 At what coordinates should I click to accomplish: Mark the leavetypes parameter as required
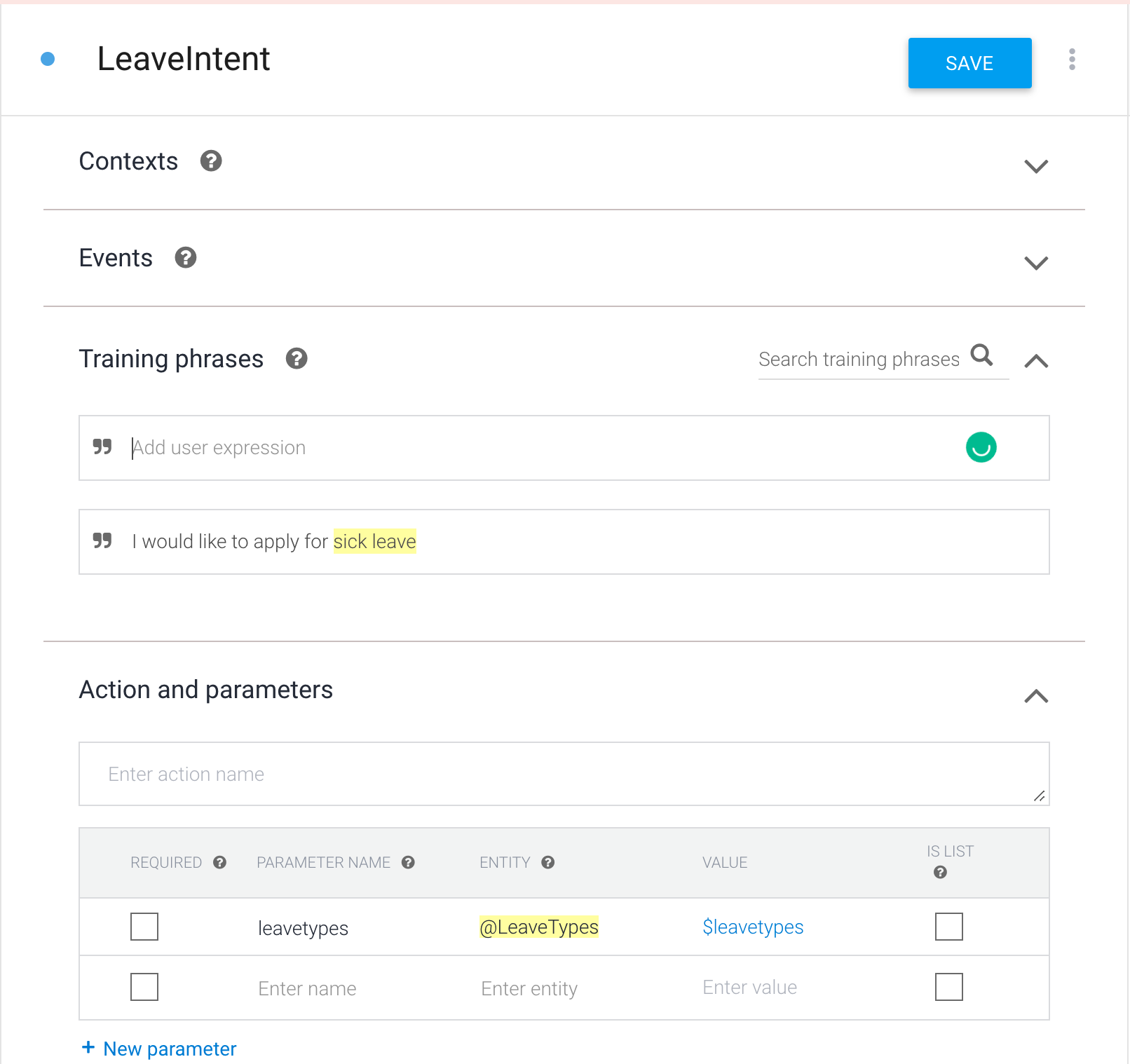(x=144, y=927)
